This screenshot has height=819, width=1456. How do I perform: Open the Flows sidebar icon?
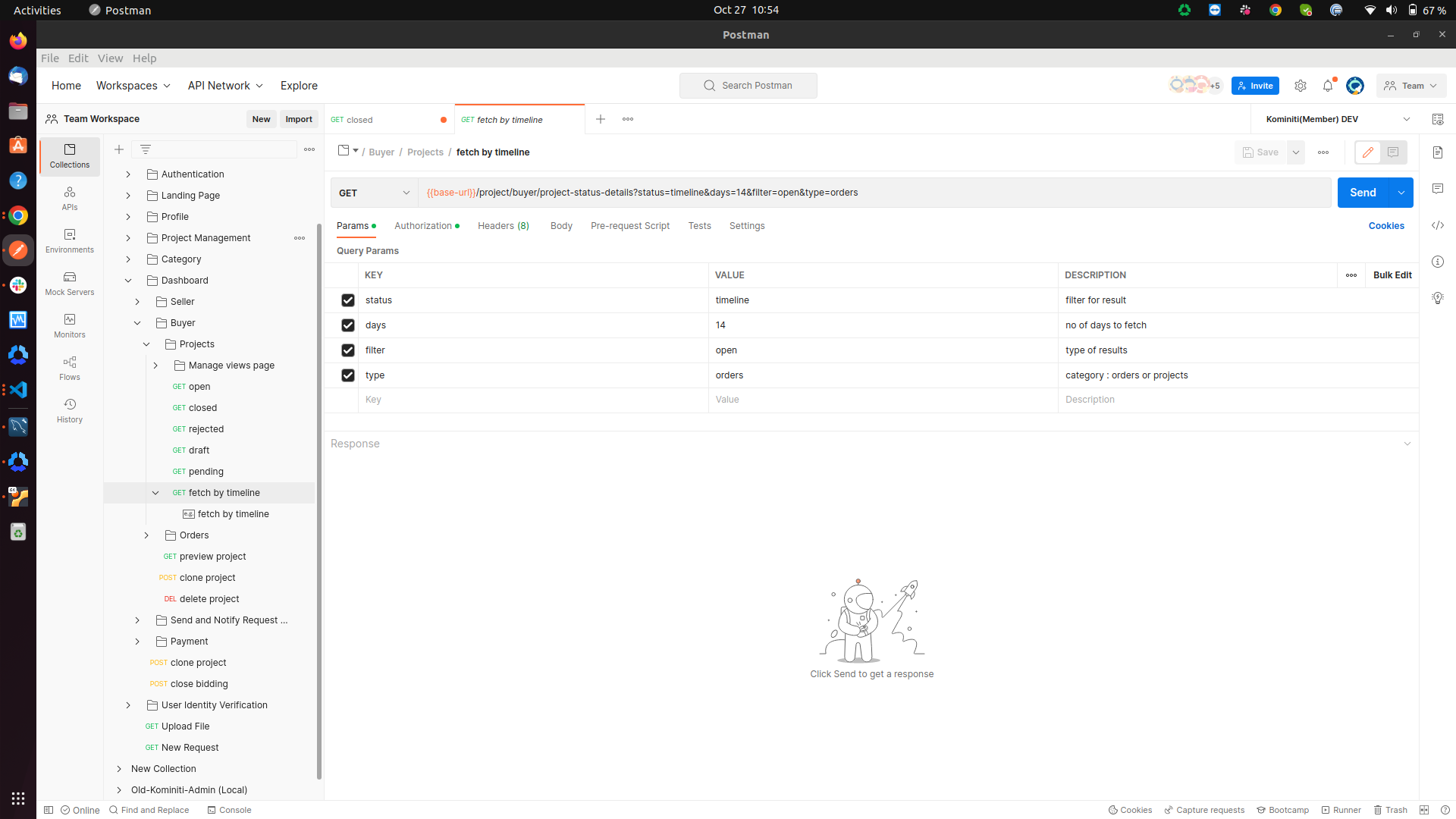click(70, 368)
